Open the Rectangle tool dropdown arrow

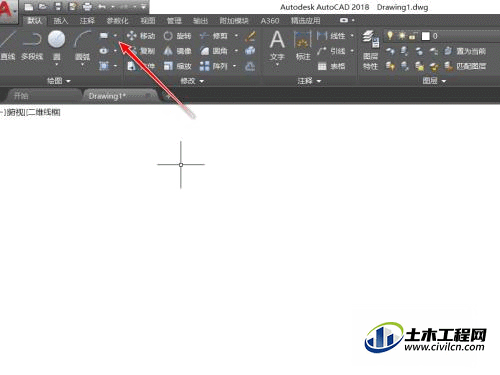(x=115, y=36)
